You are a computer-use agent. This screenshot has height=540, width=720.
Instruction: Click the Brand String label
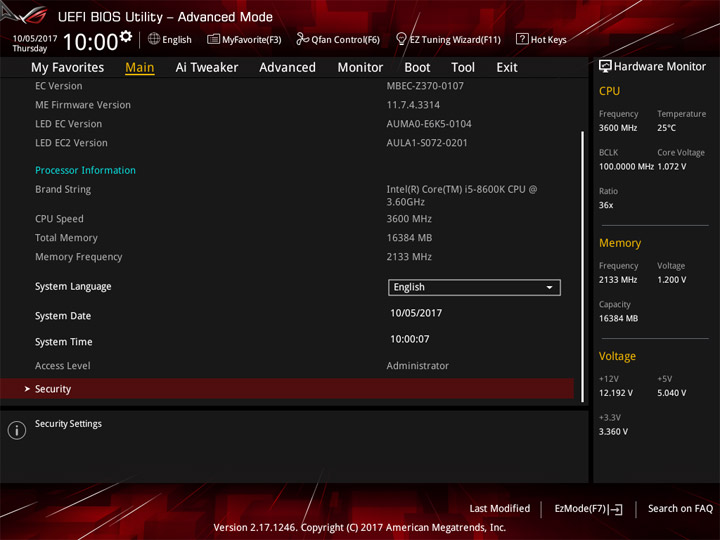tap(63, 189)
